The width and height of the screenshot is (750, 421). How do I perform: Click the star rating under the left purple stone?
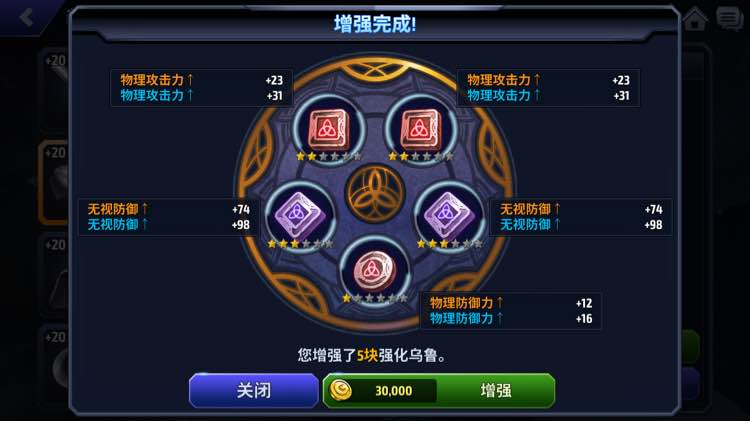(x=300, y=244)
